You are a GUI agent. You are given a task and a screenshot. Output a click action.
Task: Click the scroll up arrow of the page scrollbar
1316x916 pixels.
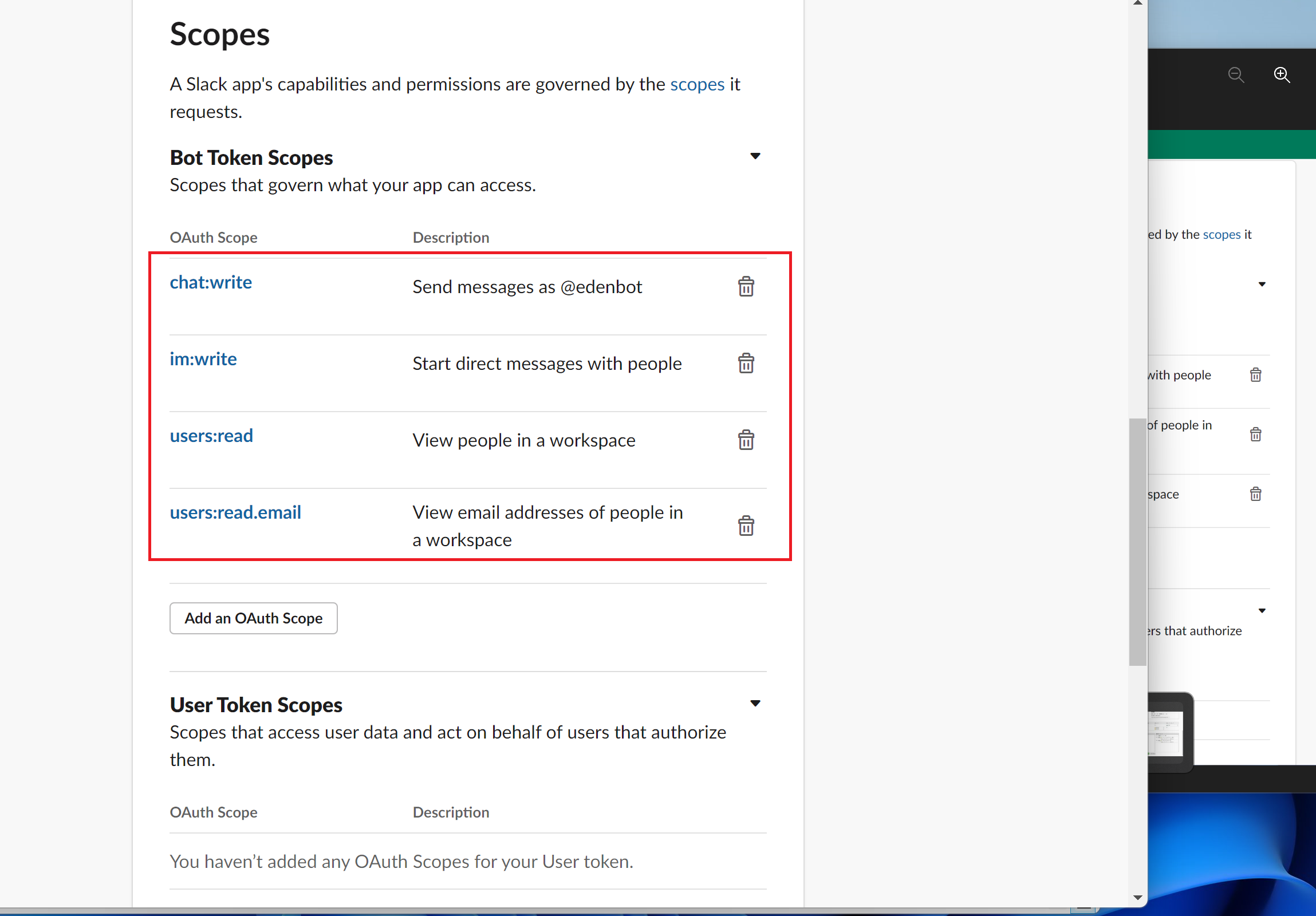[1138, 3]
